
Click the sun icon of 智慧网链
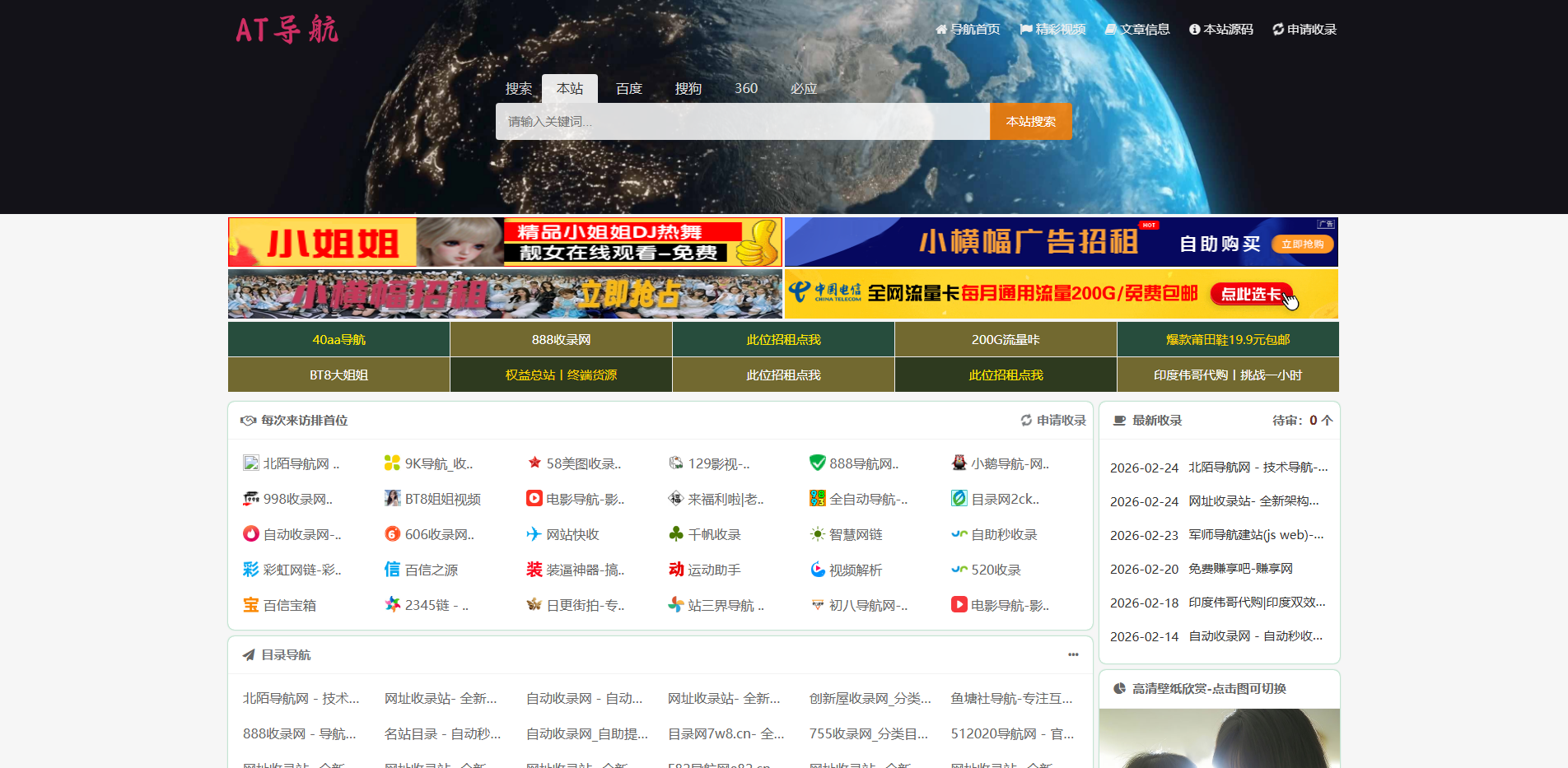(x=818, y=533)
